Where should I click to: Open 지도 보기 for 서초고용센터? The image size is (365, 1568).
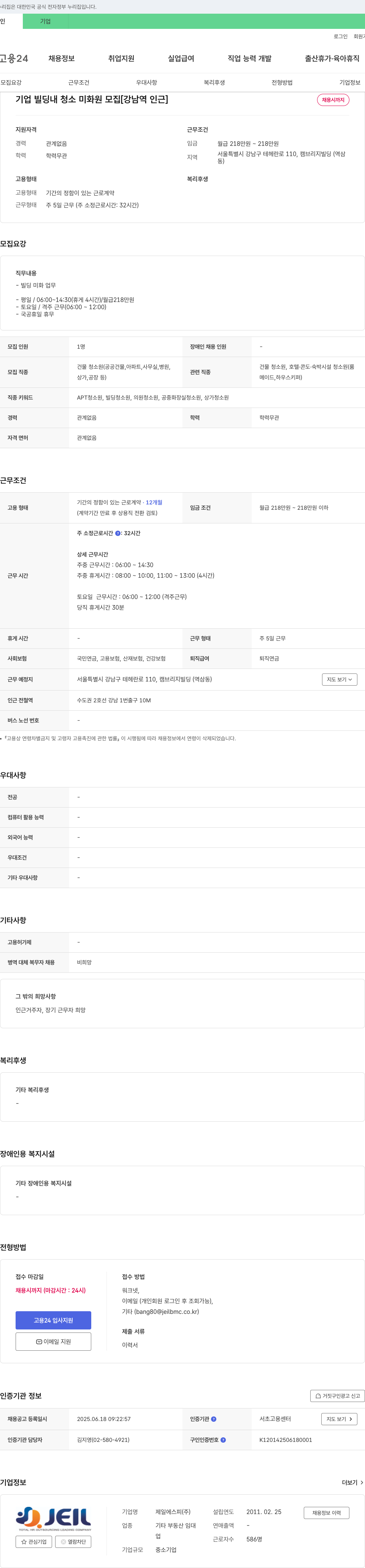point(339,1419)
